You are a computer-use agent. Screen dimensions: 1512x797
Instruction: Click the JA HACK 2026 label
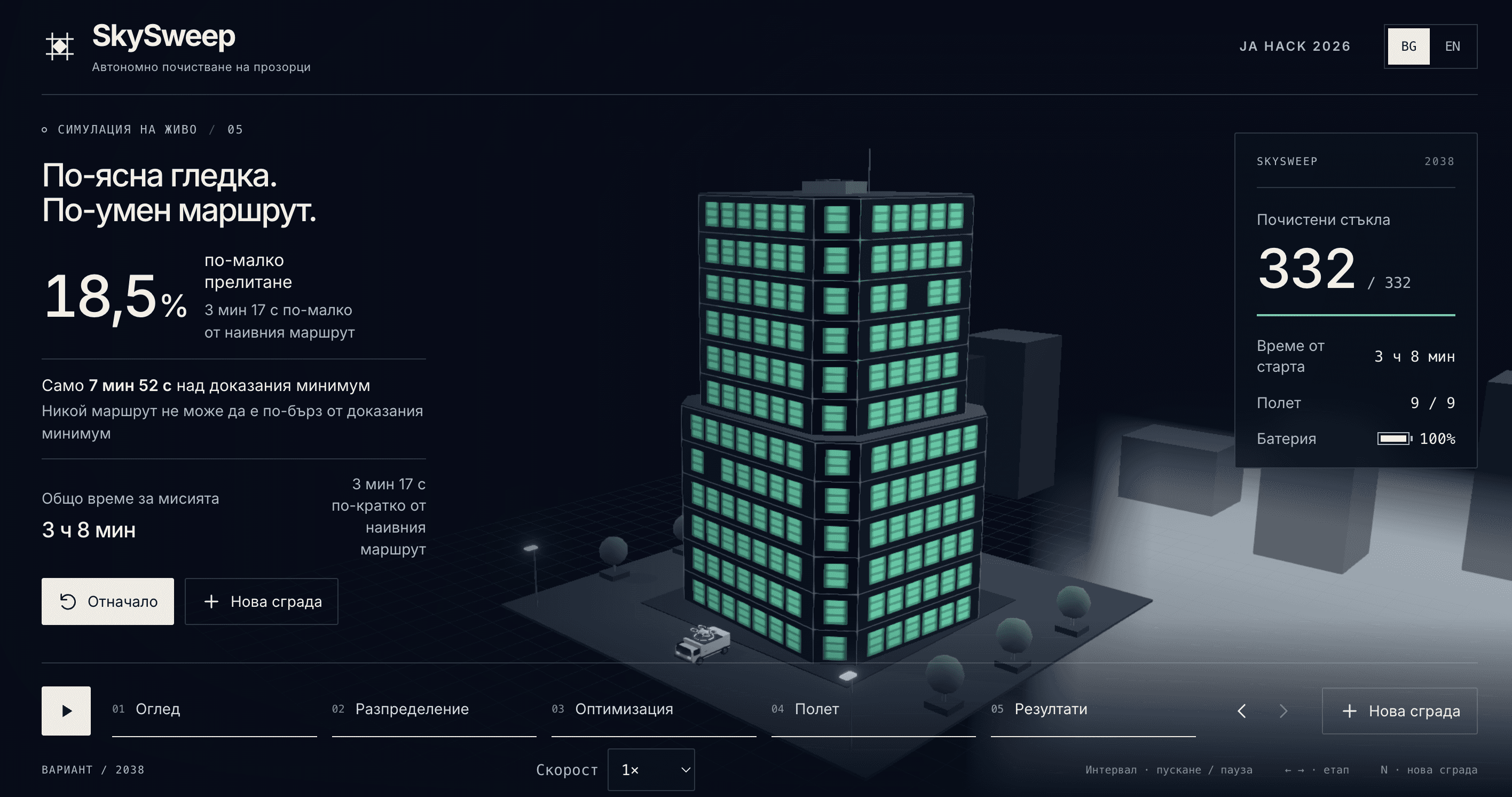click(x=1295, y=46)
